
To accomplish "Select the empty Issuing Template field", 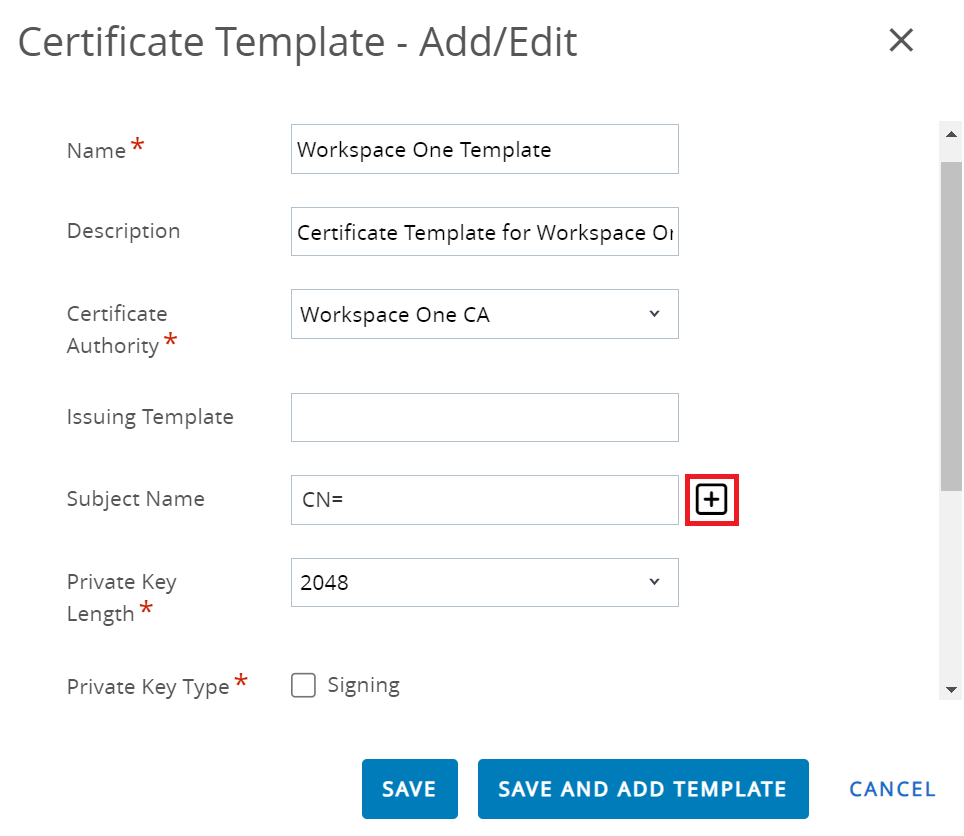I will 484,417.
